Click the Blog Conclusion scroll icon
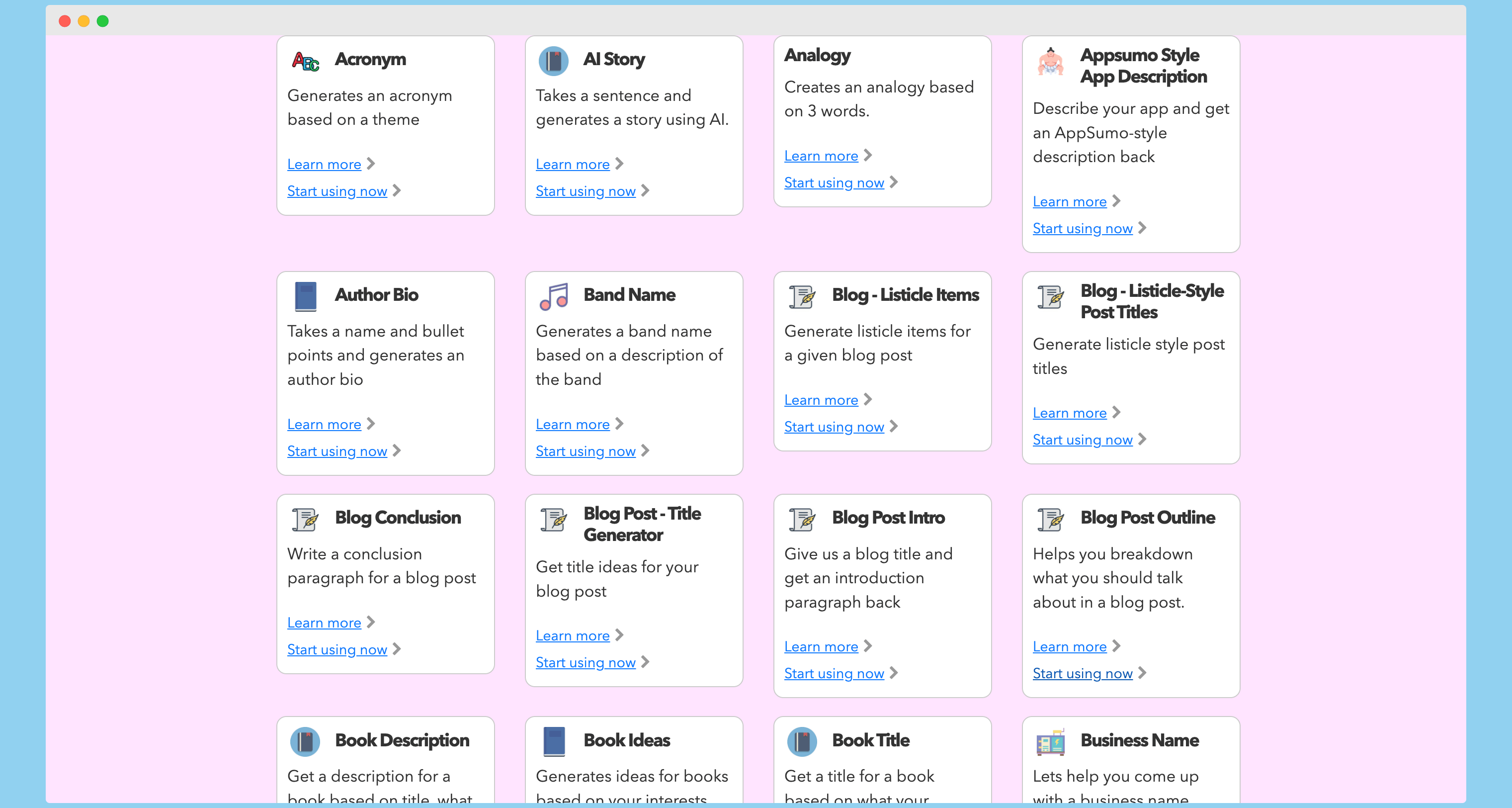The height and width of the screenshot is (808, 1512). coord(305,519)
